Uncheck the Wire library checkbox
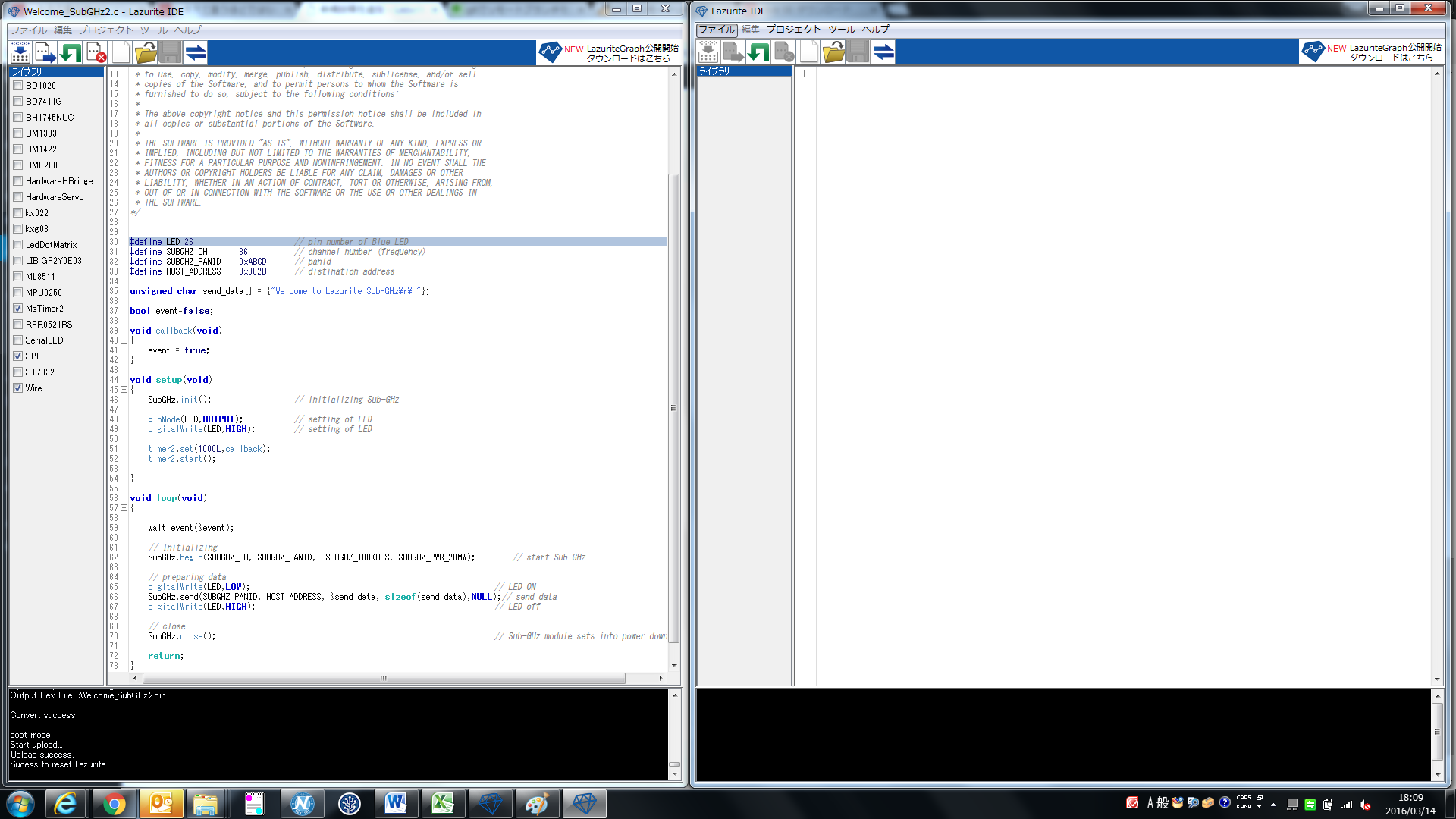Screen dimensions: 1456x819 tap(17, 388)
